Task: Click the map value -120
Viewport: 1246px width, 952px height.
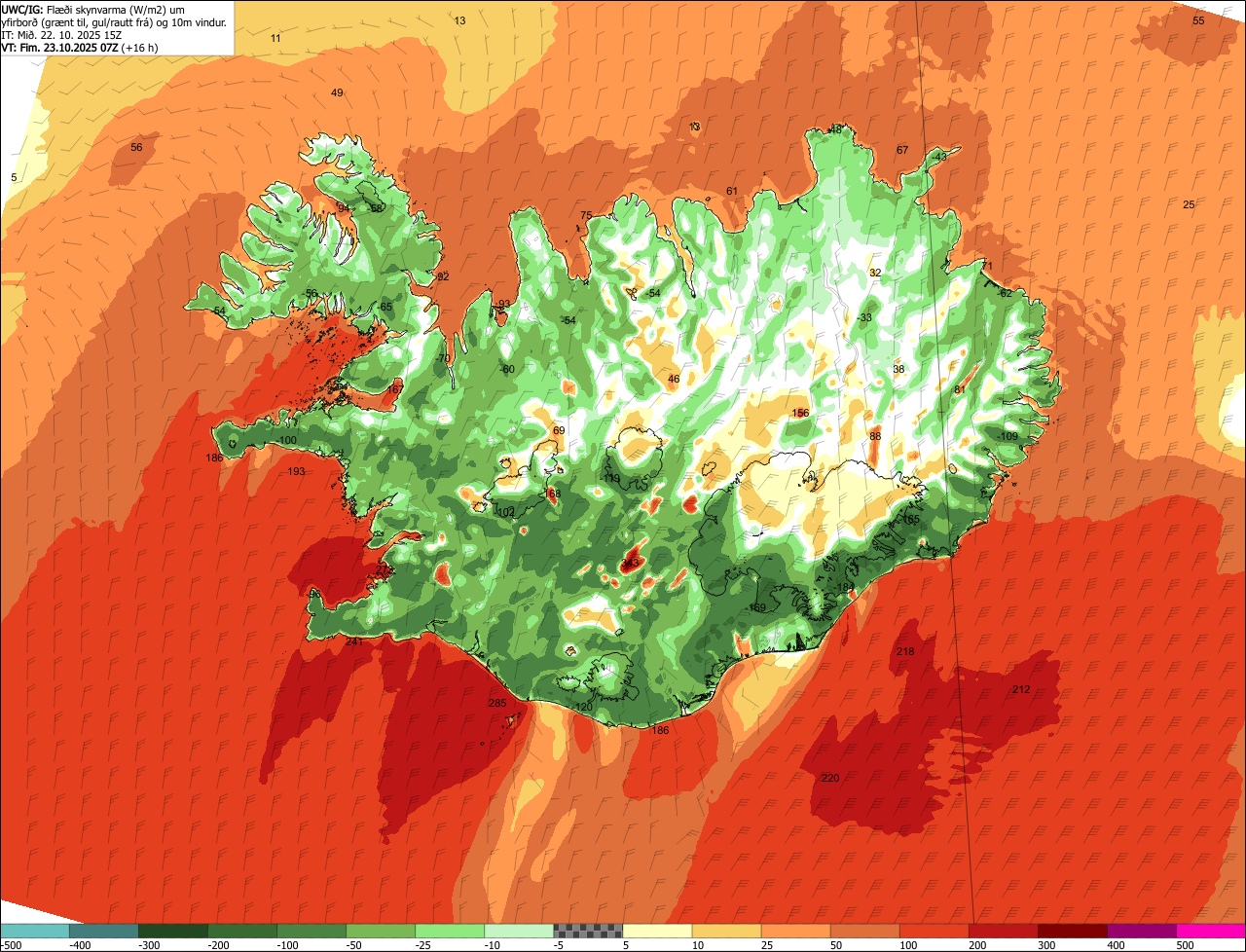Action: [582, 707]
